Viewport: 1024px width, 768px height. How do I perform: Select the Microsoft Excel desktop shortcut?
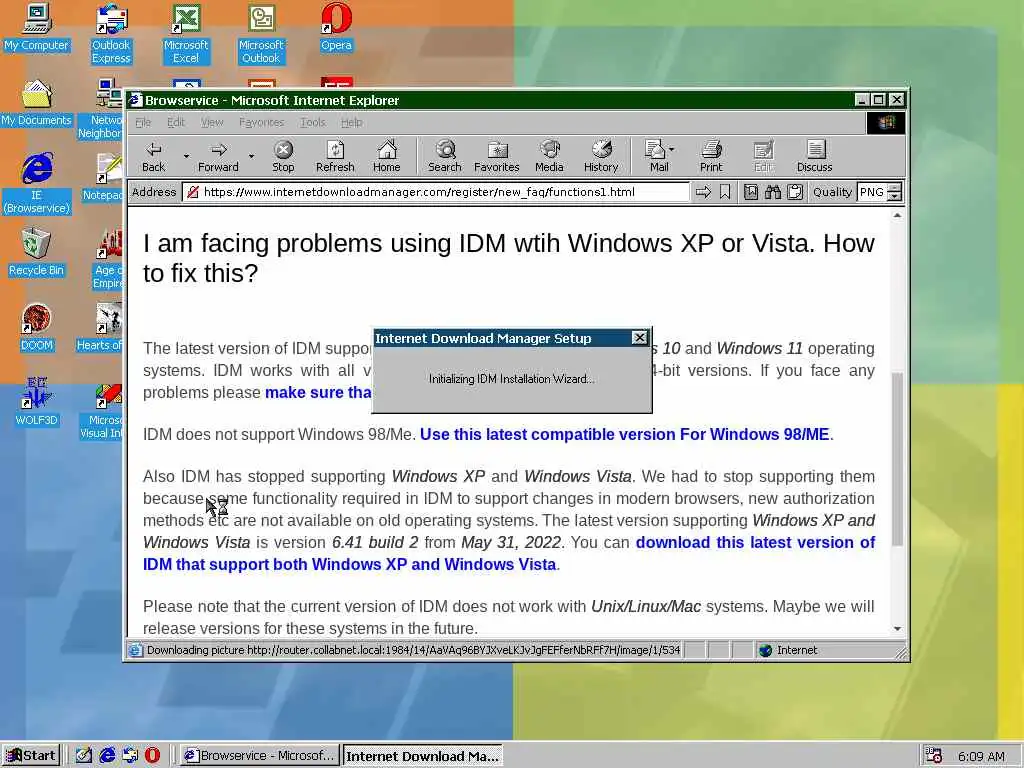coord(186,34)
